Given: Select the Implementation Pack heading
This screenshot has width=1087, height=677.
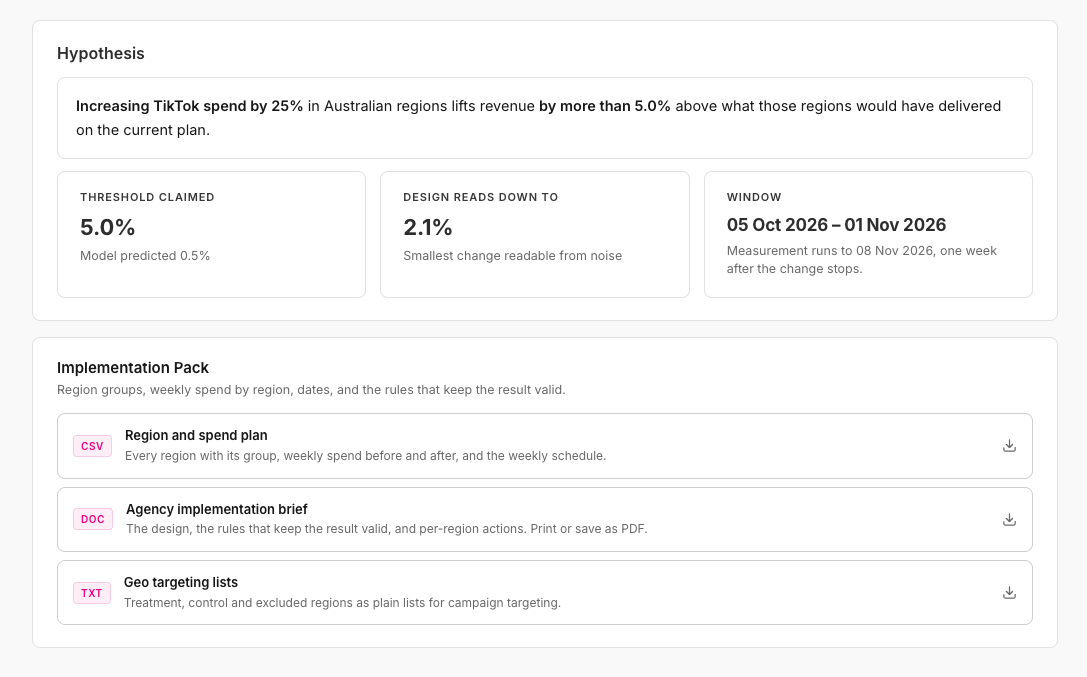Looking at the screenshot, I should pos(133,367).
